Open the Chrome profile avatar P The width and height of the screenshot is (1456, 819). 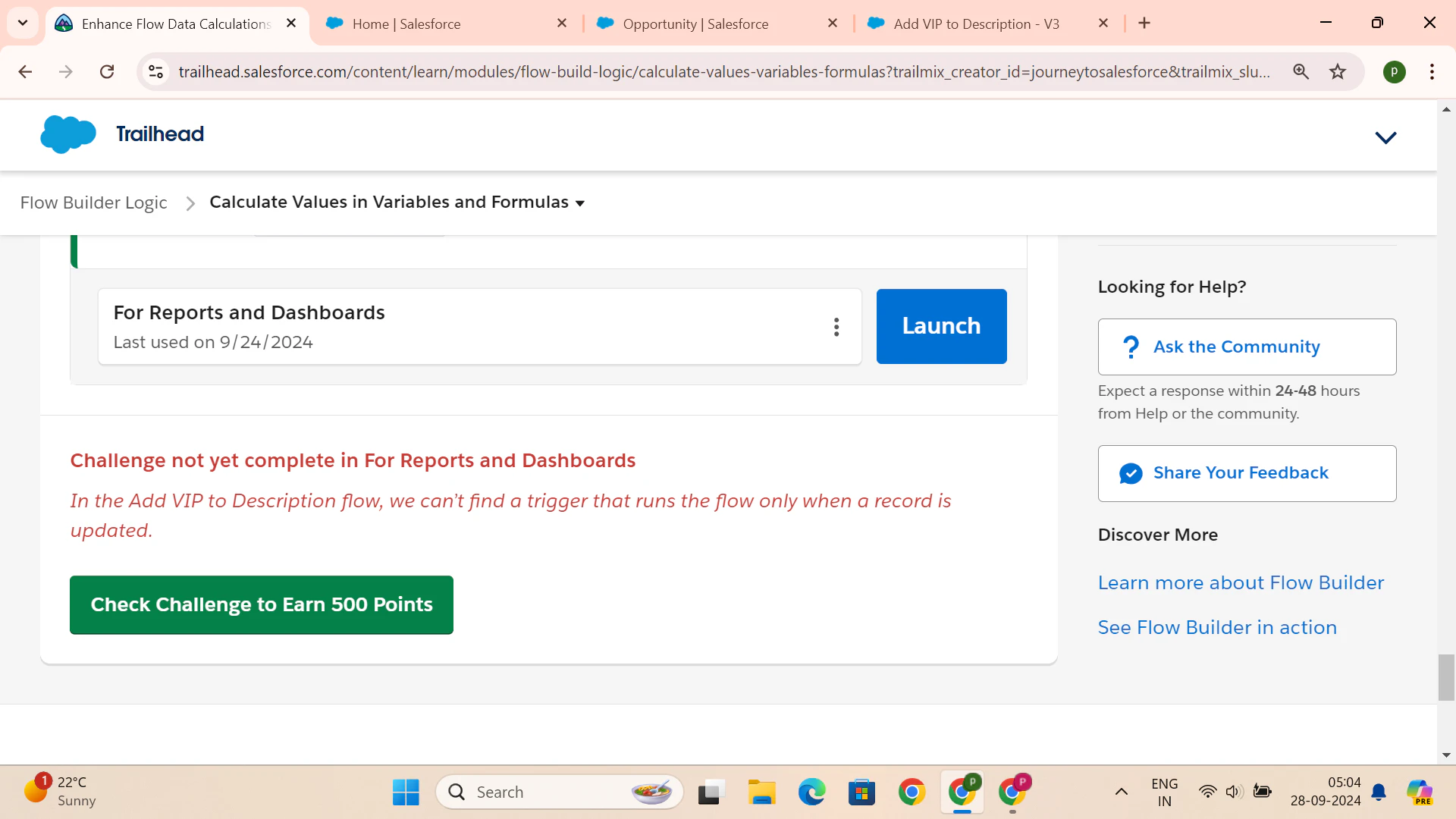click(1394, 71)
